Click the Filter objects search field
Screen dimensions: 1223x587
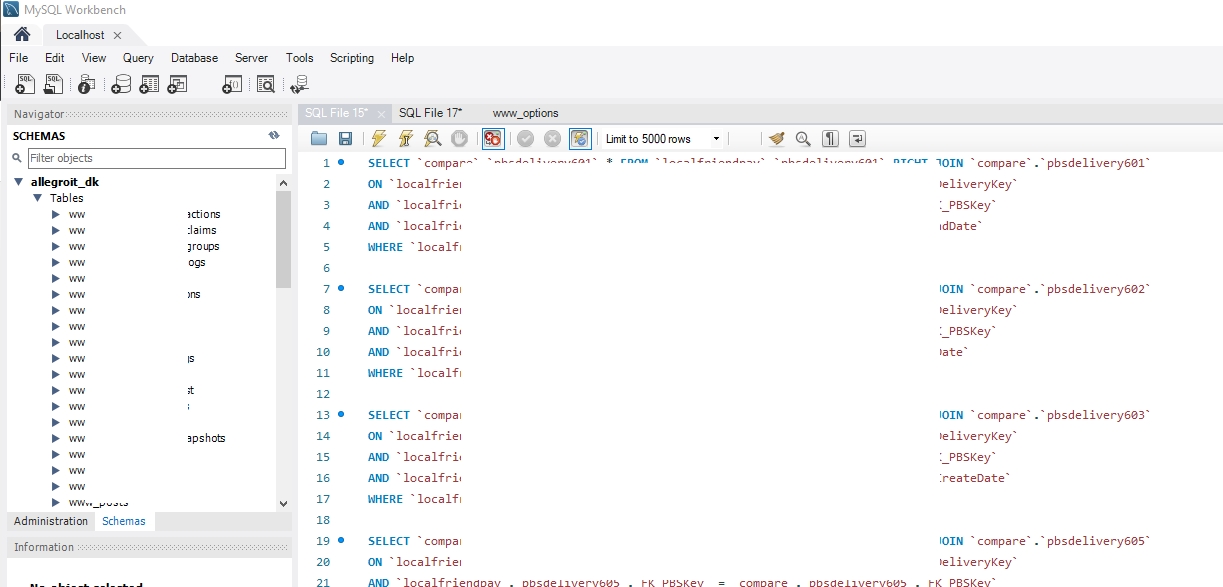coord(155,158)
